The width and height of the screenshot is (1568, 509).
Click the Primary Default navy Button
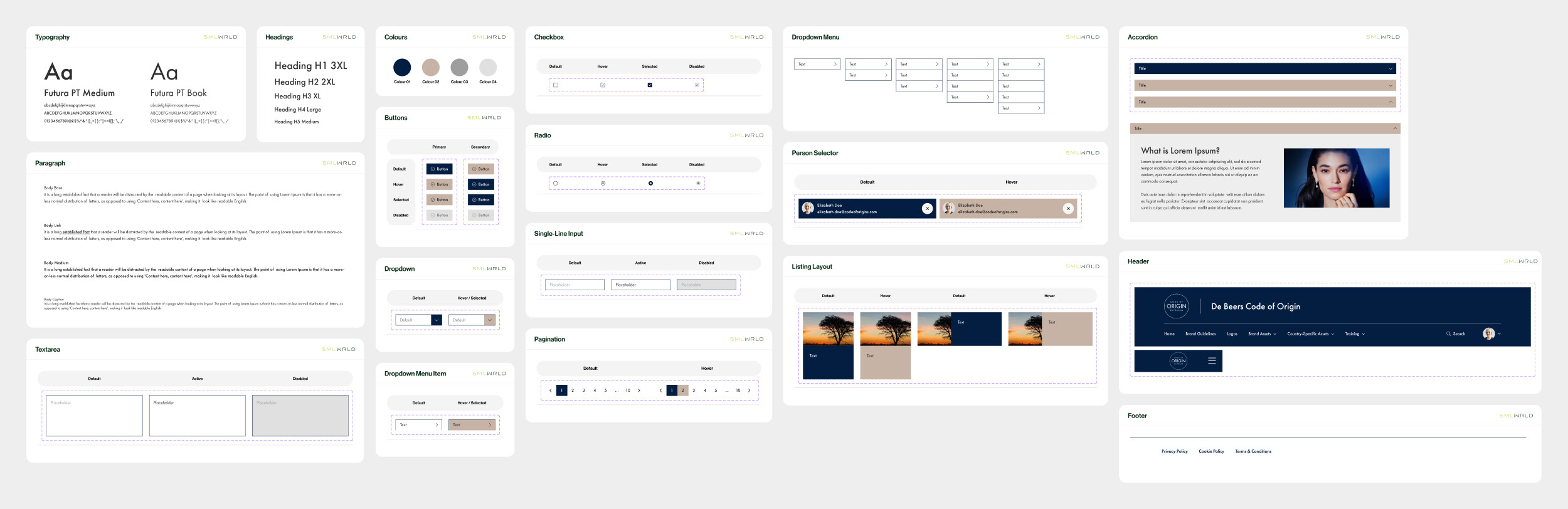point(439,169)
